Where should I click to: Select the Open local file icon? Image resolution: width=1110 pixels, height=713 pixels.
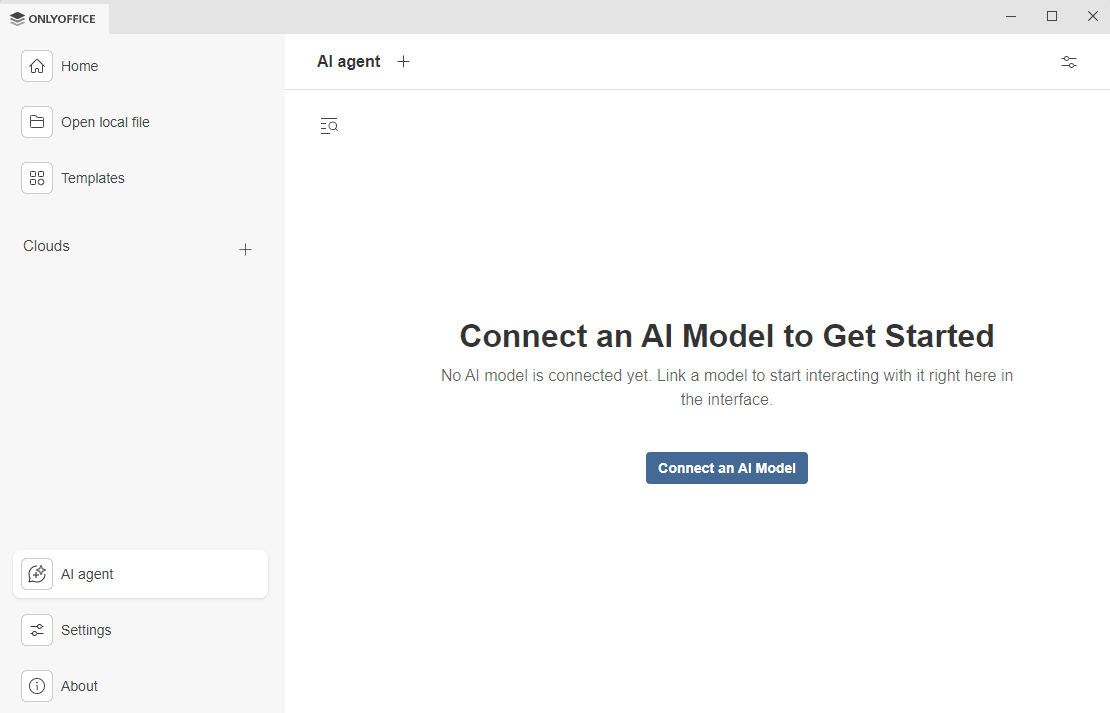click(36, 121)
